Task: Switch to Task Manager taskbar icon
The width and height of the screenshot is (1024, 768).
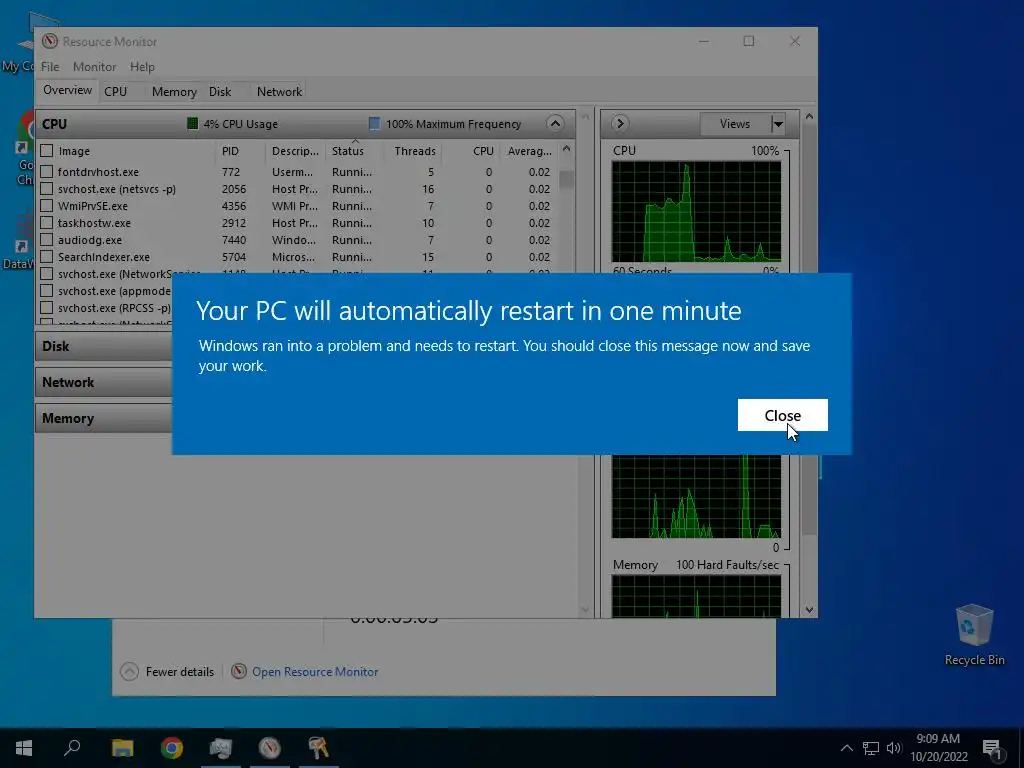Action: pyautogui.click(x=221, y=748)
